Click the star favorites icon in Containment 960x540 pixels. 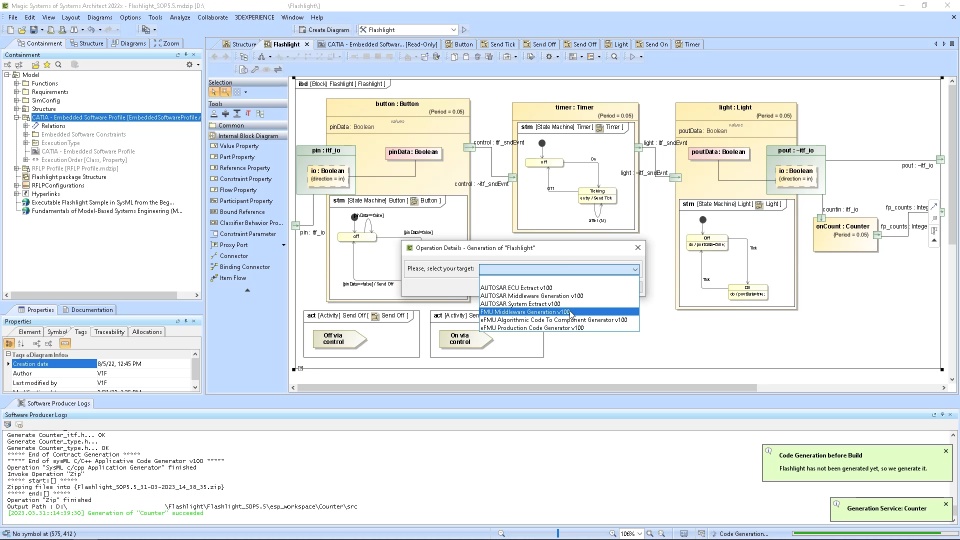(x=47, y=64)
